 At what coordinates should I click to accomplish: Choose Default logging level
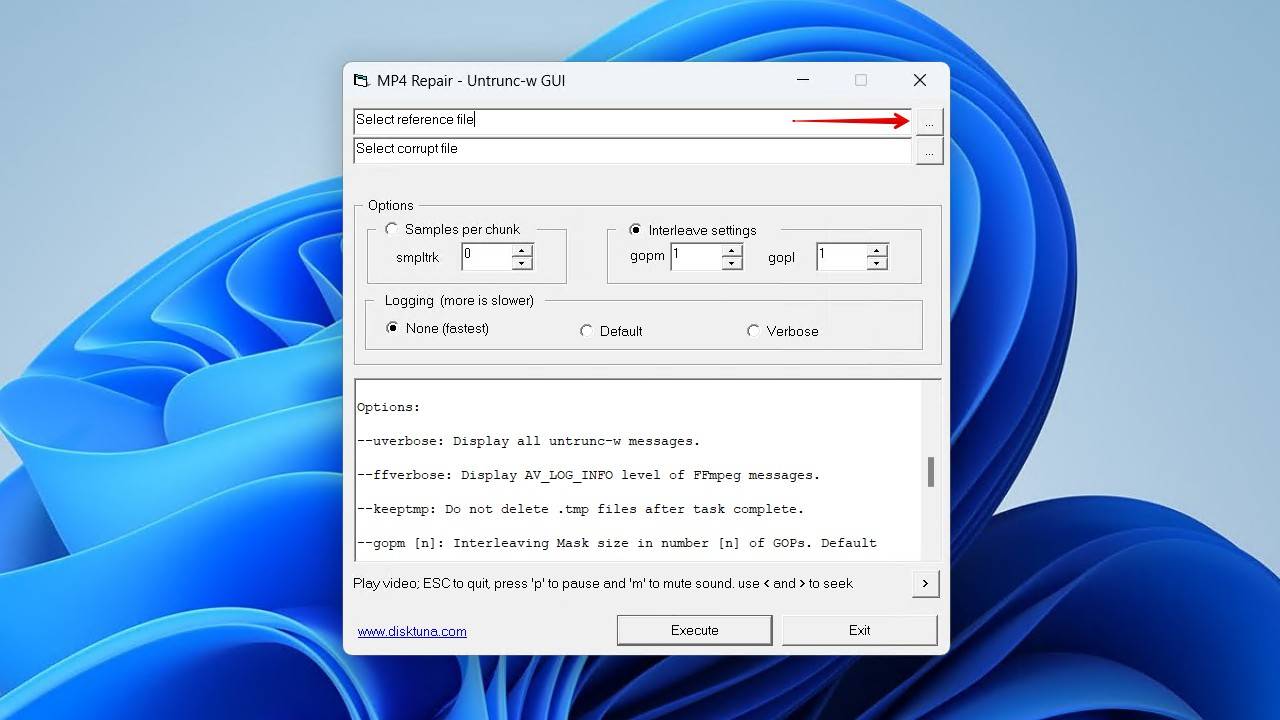611,331
